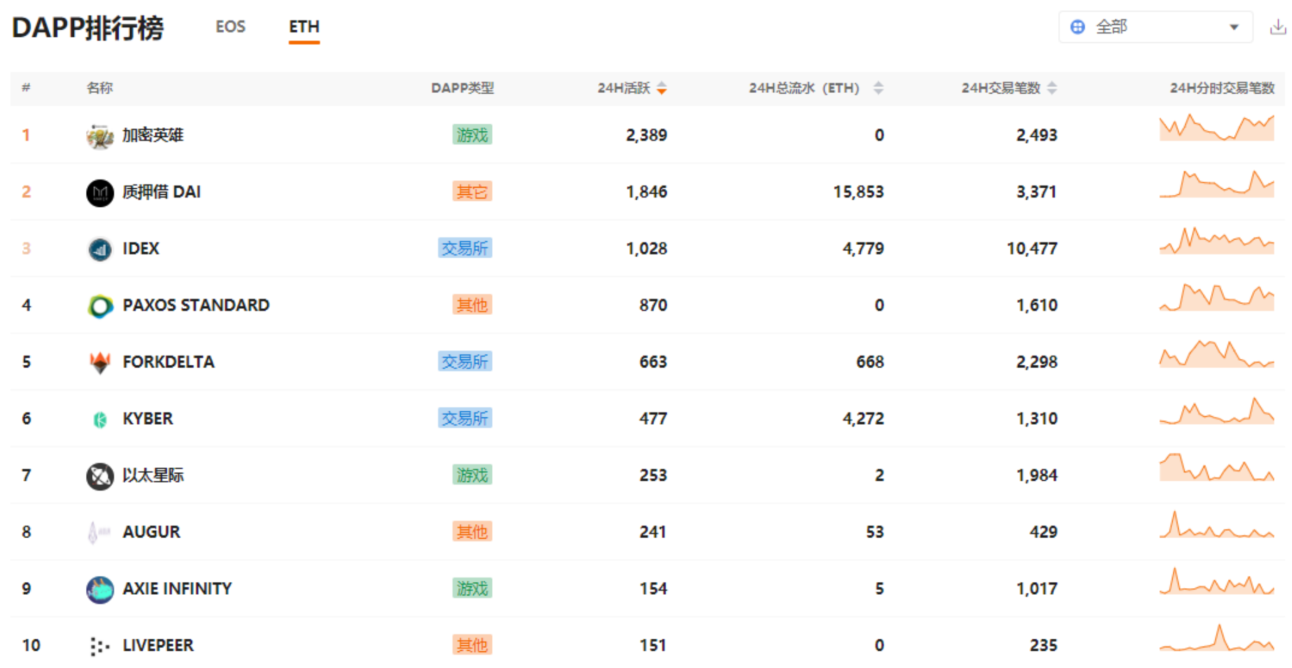Viewport: 1292px width, 668px height.
Task: Click the IDEX logo icon
Action: (100, 249)
